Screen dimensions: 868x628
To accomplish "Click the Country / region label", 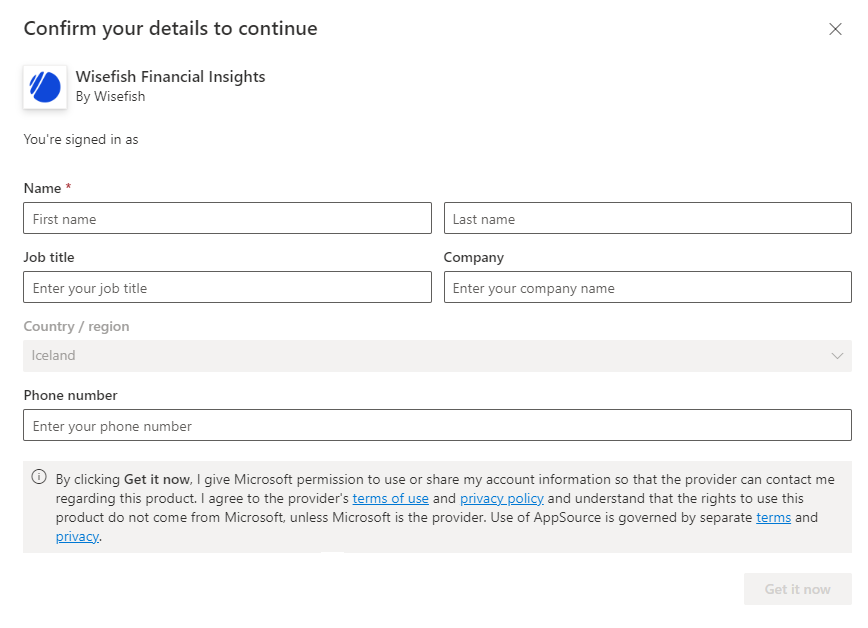I will pyautogui.click(x=76, y=326).
